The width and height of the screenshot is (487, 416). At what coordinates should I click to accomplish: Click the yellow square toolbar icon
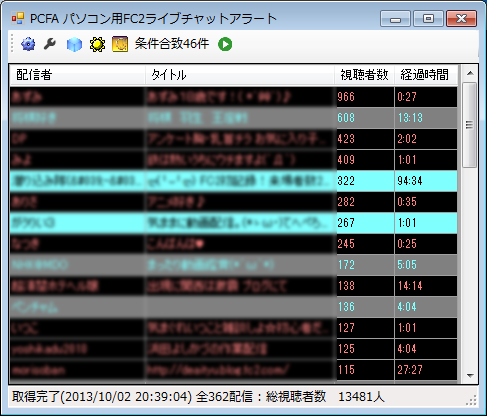120,44
